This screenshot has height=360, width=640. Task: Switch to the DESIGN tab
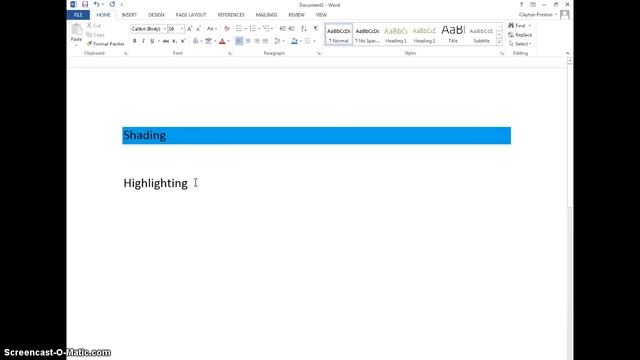156,15
